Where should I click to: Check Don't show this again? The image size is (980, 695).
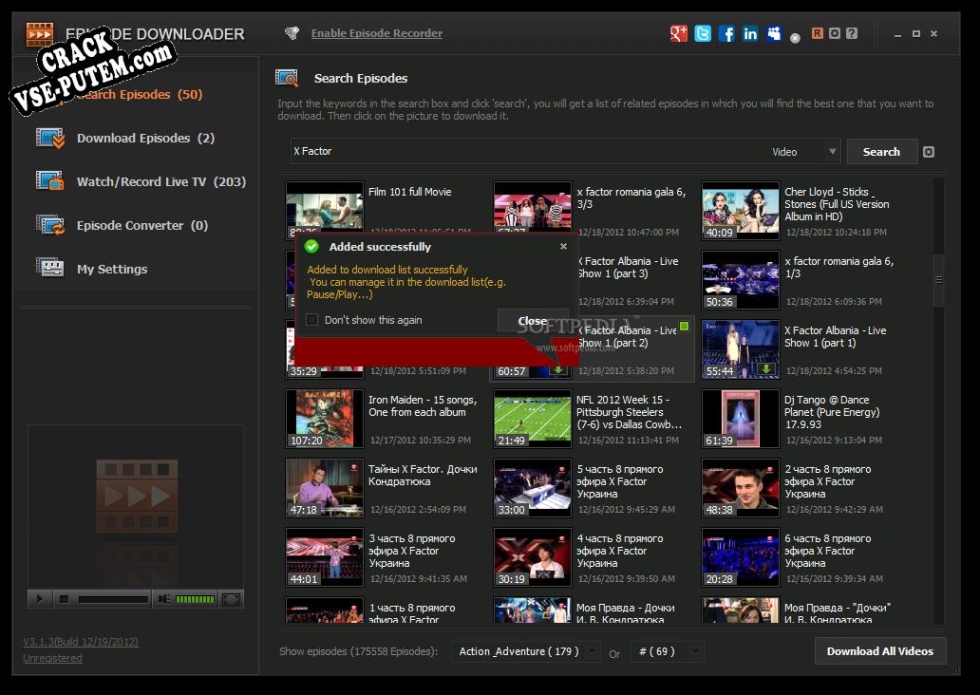coord(312,319)
